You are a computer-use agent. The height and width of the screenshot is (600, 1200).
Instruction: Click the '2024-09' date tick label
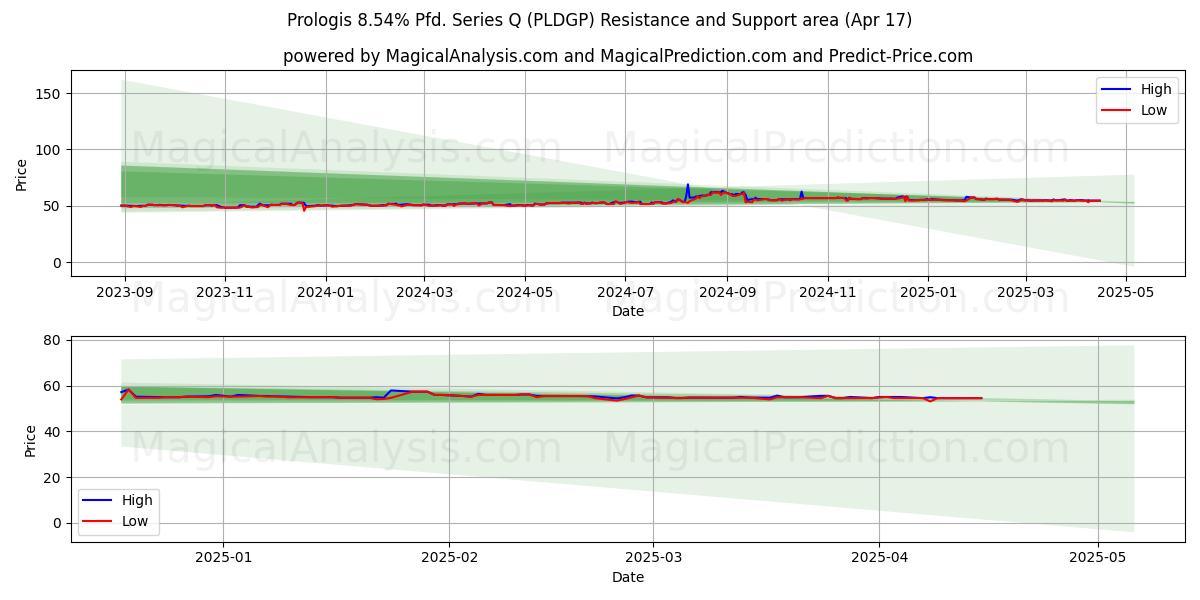[727, 293]
